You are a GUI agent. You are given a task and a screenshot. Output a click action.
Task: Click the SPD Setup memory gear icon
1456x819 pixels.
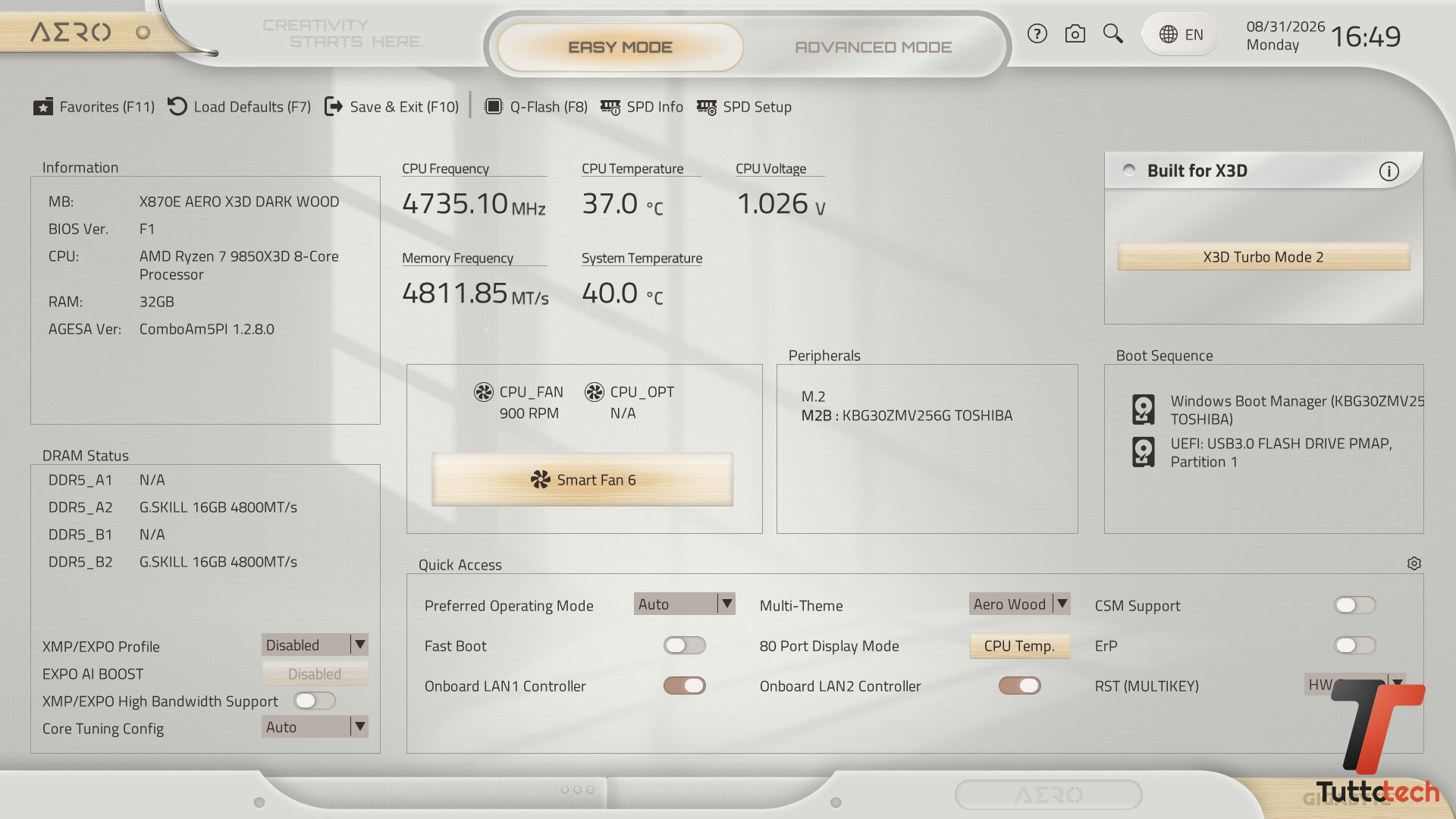[707, 107]
